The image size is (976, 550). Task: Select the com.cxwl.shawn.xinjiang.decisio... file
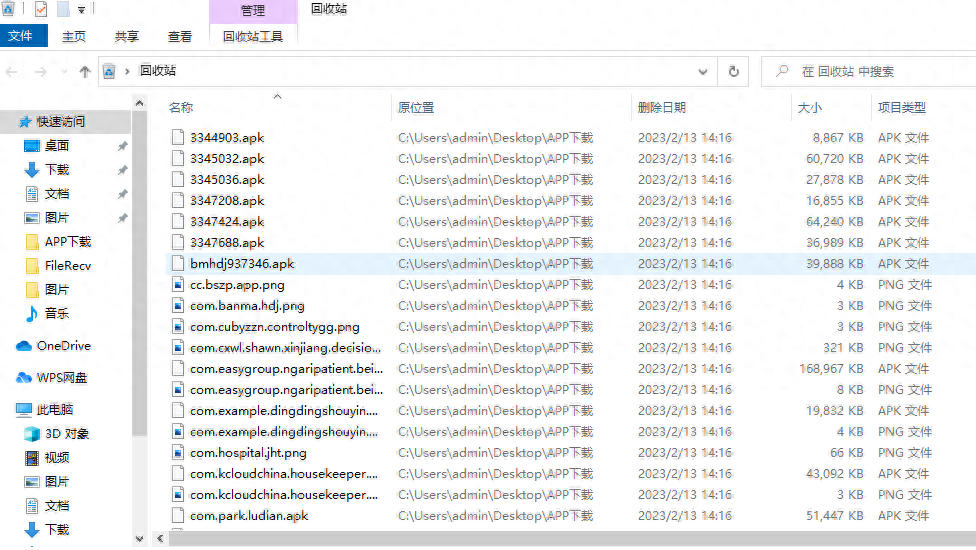285,348
